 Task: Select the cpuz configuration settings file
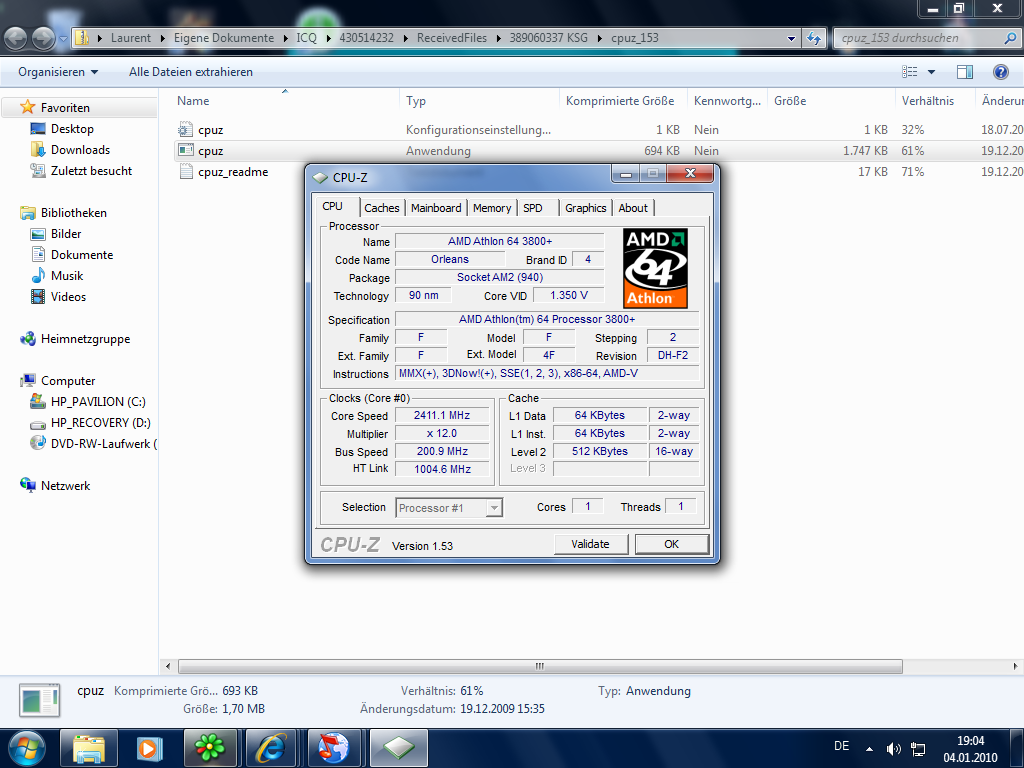(x=210, y=130)
